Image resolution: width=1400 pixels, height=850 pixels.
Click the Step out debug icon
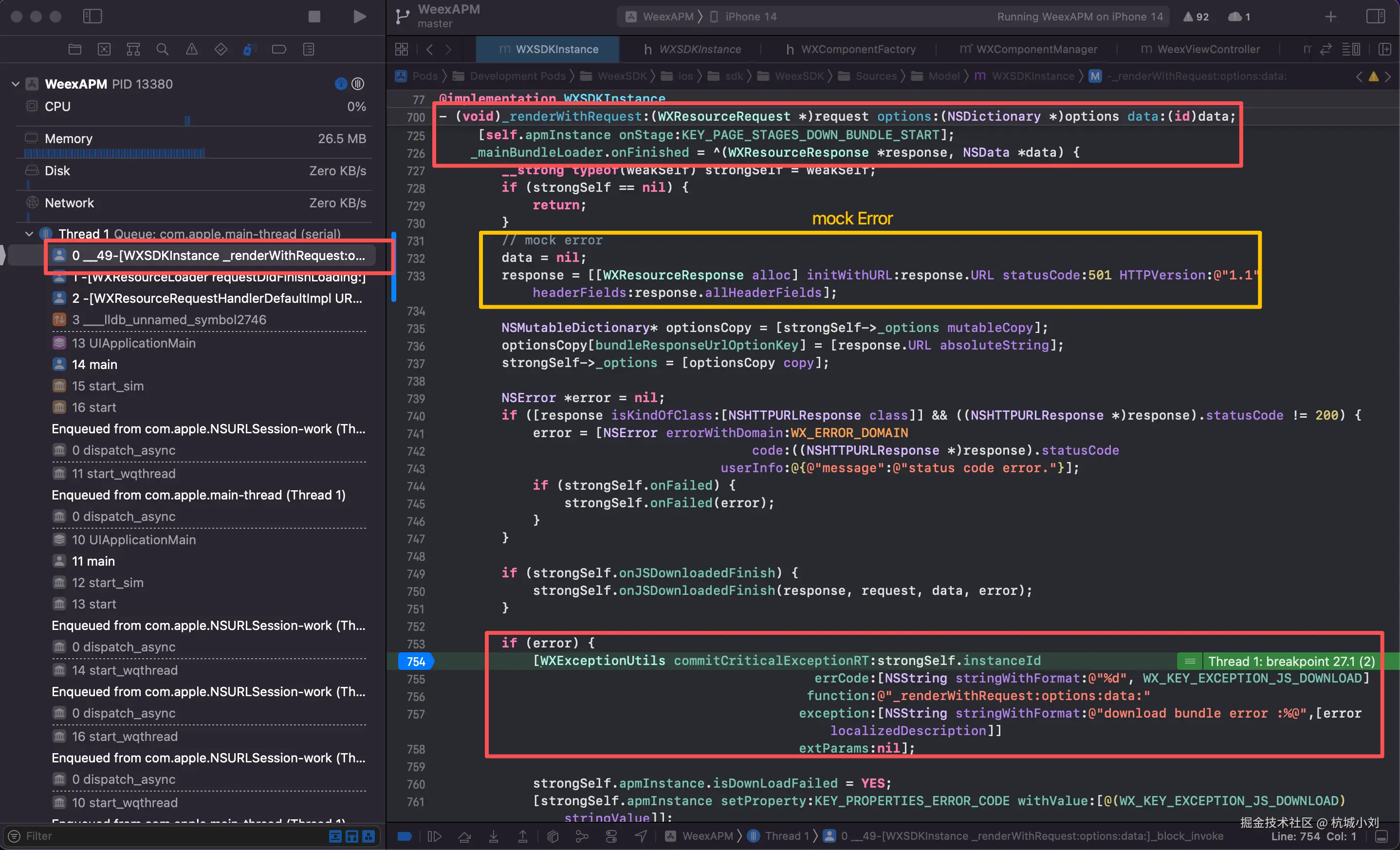click(523, 836)
